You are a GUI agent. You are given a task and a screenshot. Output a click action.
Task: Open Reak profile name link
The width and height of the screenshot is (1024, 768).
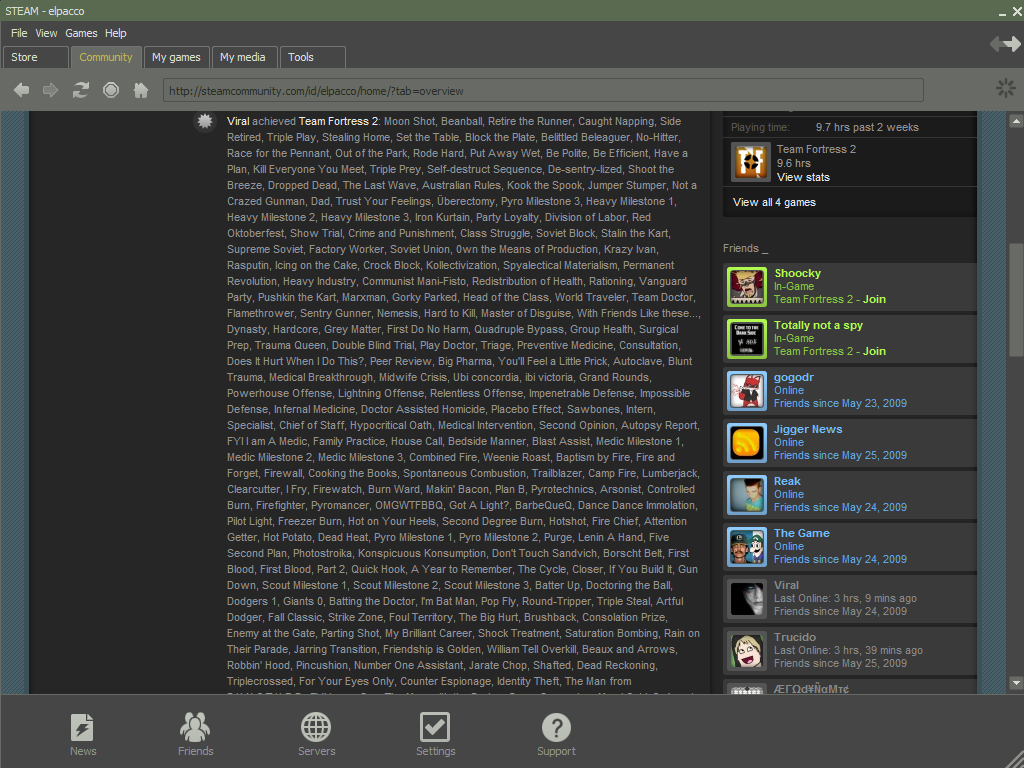point(787,481)
